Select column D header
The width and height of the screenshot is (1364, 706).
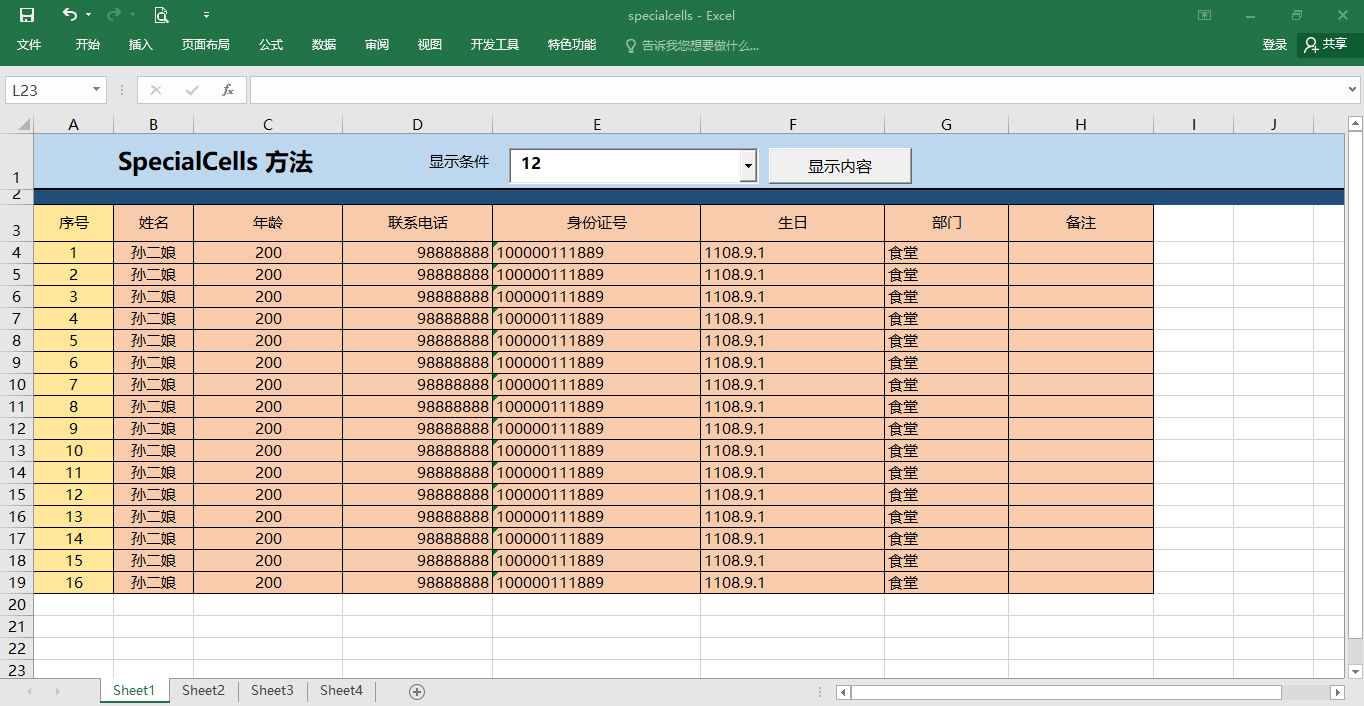click(x=417, y=125)
